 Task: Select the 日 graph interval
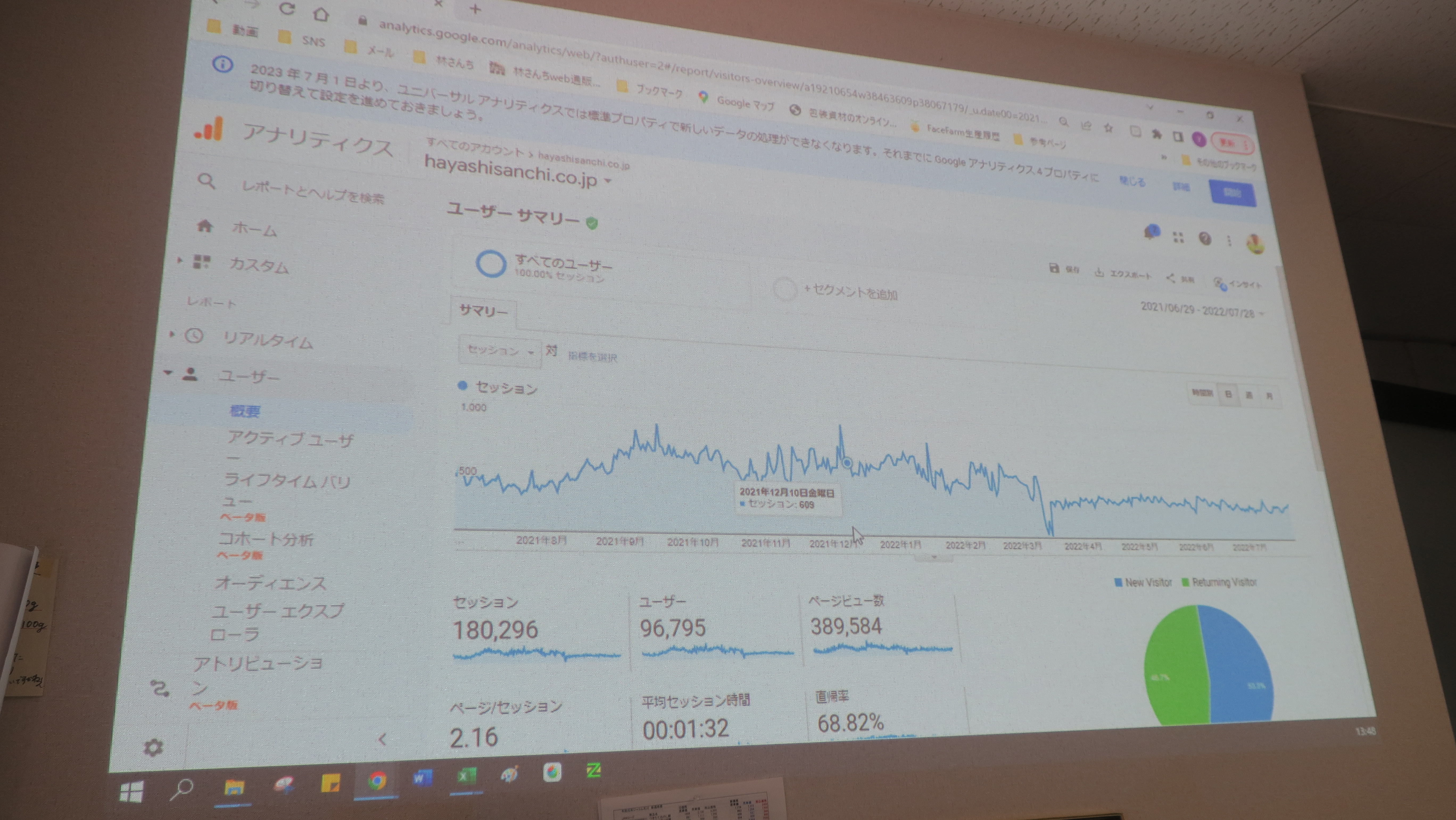click(1228, 394)
